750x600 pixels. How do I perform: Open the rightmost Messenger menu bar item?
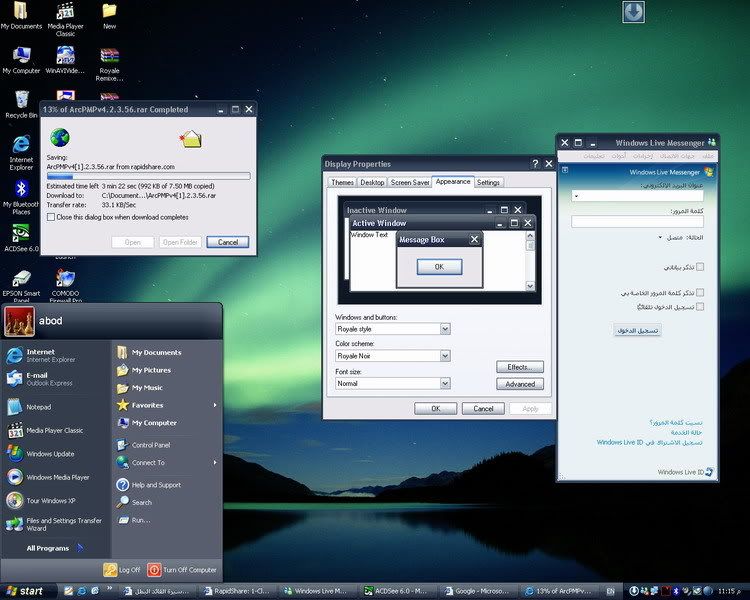708,156
